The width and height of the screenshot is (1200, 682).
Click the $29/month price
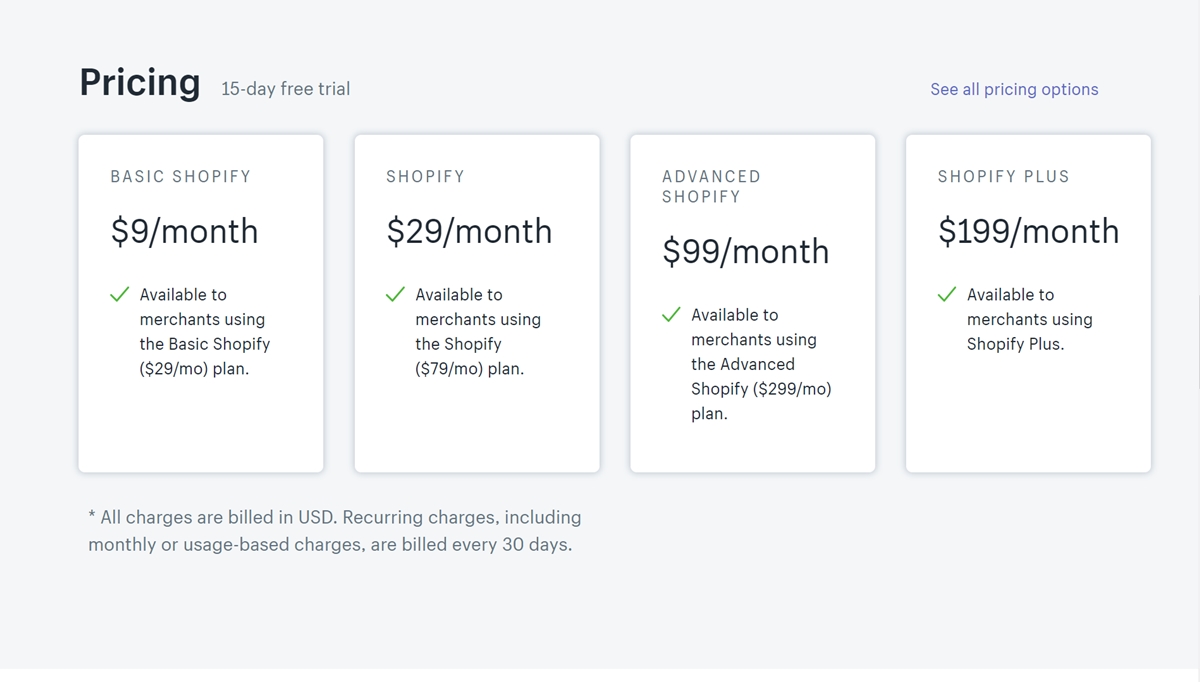(x=469, y=232)
